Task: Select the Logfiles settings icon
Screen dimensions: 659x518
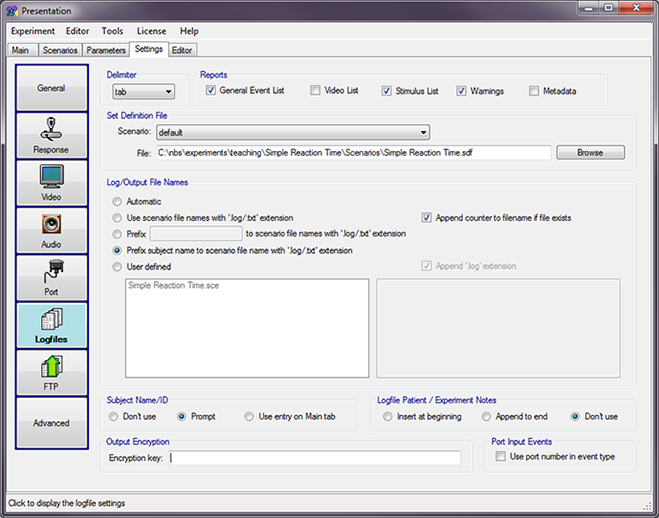Action: pos(51,325)
